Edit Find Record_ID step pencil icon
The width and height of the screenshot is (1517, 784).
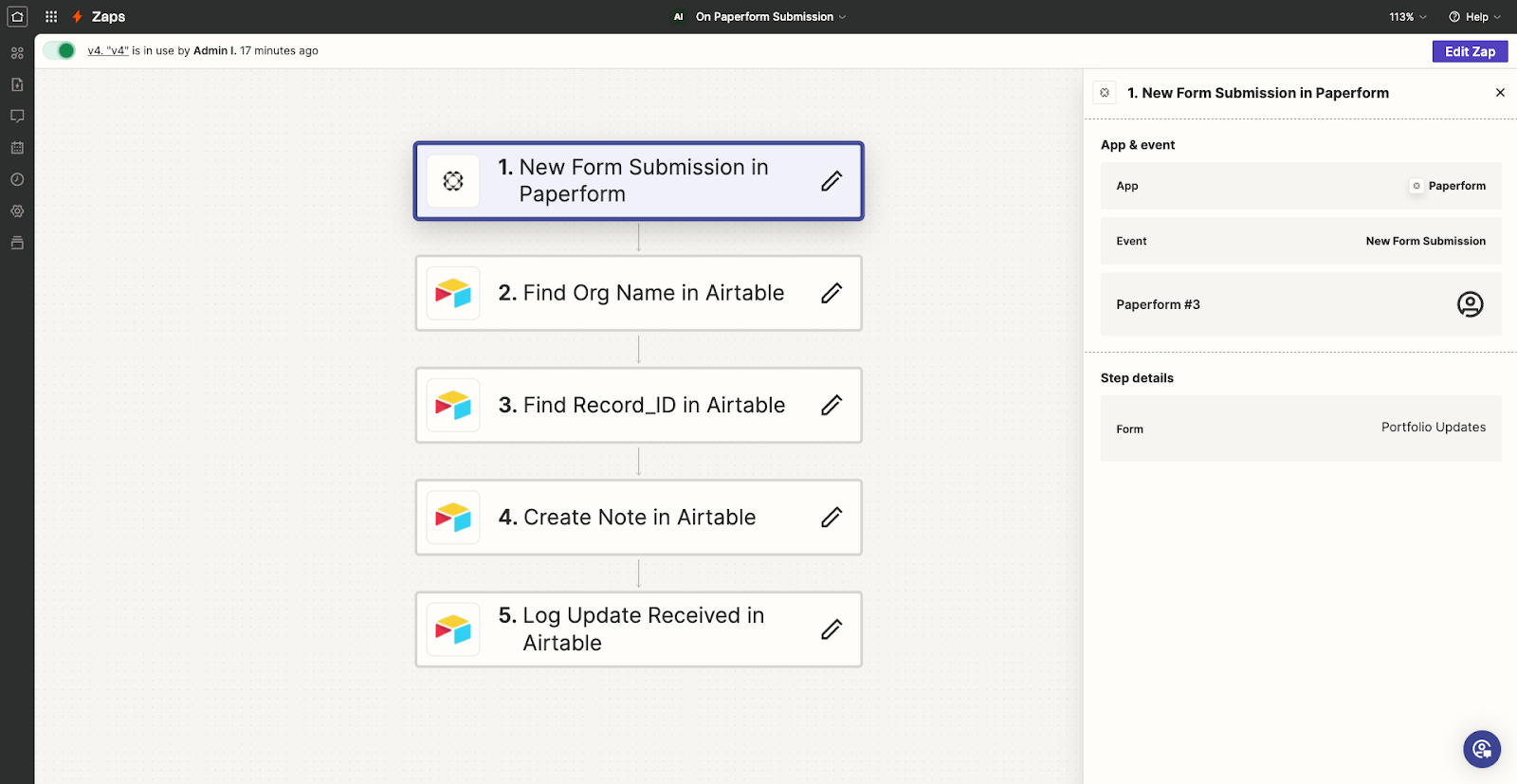832,405
